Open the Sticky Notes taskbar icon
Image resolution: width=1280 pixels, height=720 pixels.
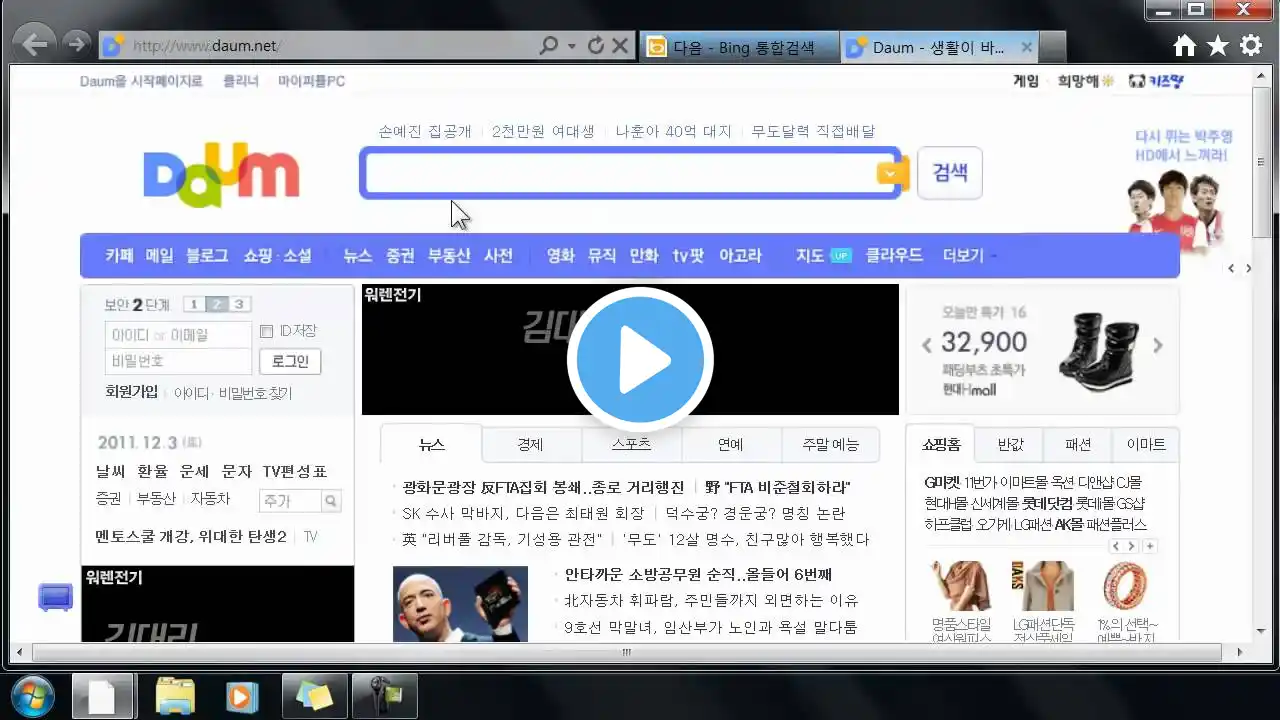pos(314,696)
